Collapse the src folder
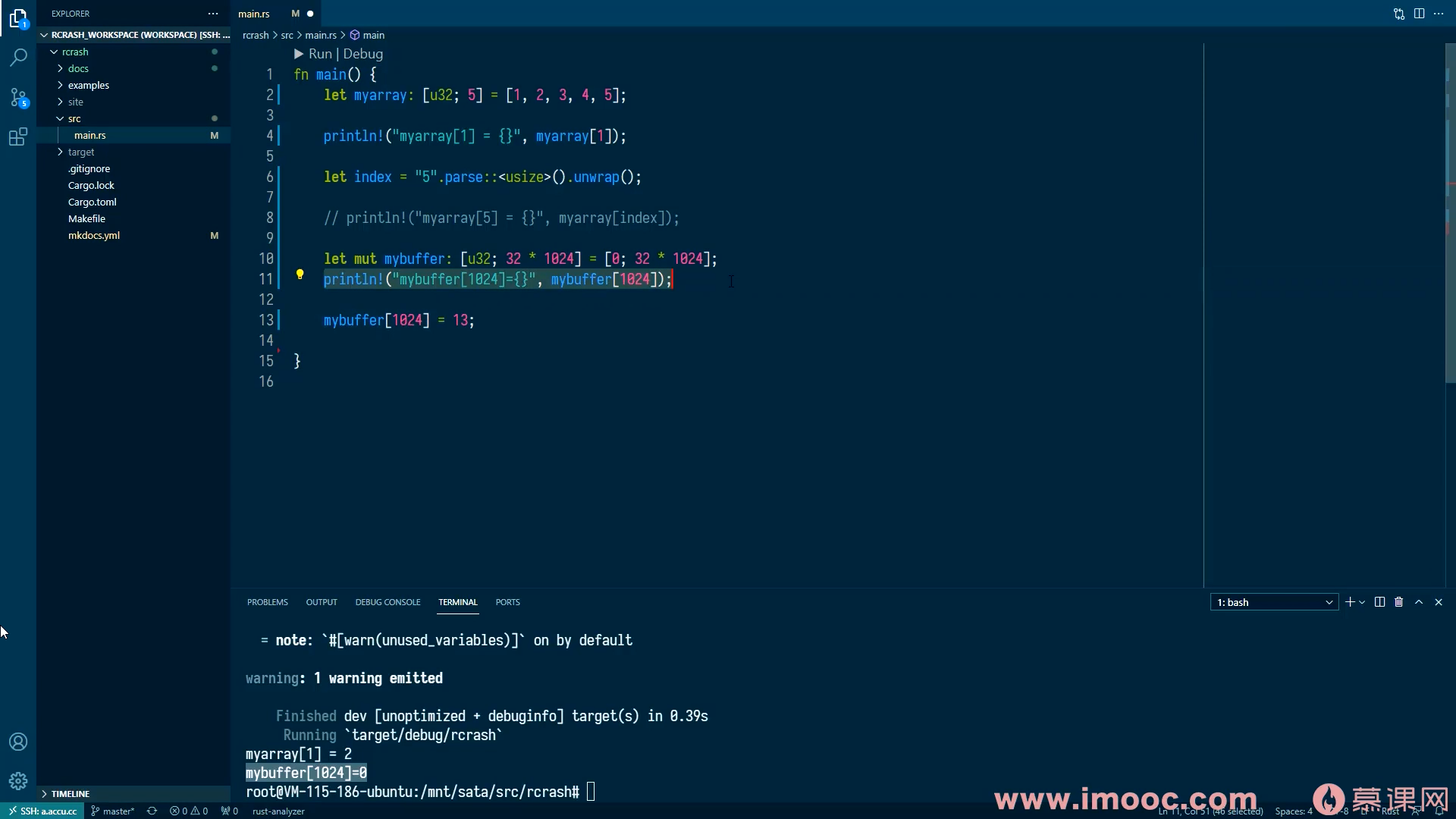This screenshot has width=1456, height=819. coord(60,118)
